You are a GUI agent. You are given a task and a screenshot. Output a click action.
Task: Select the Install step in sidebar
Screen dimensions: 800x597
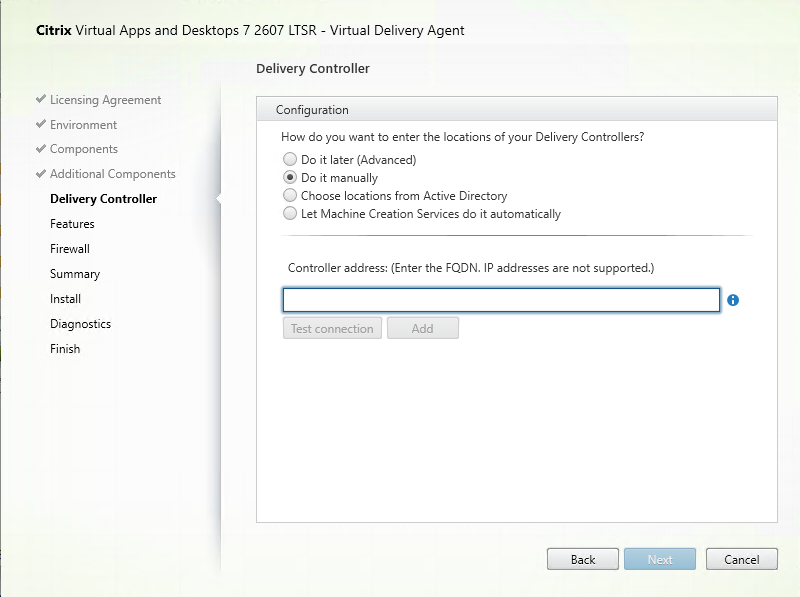pyautogui.click(x=65, y=298)
